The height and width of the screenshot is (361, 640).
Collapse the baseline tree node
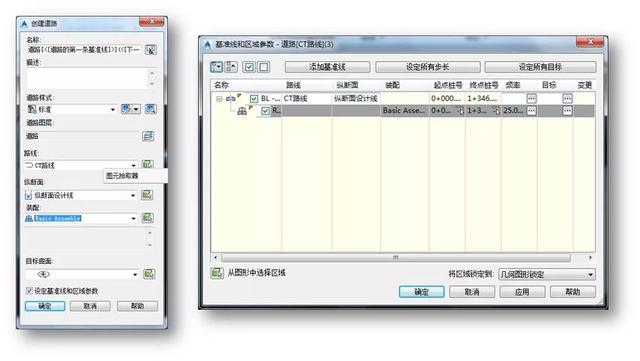[x=219, y=99]
